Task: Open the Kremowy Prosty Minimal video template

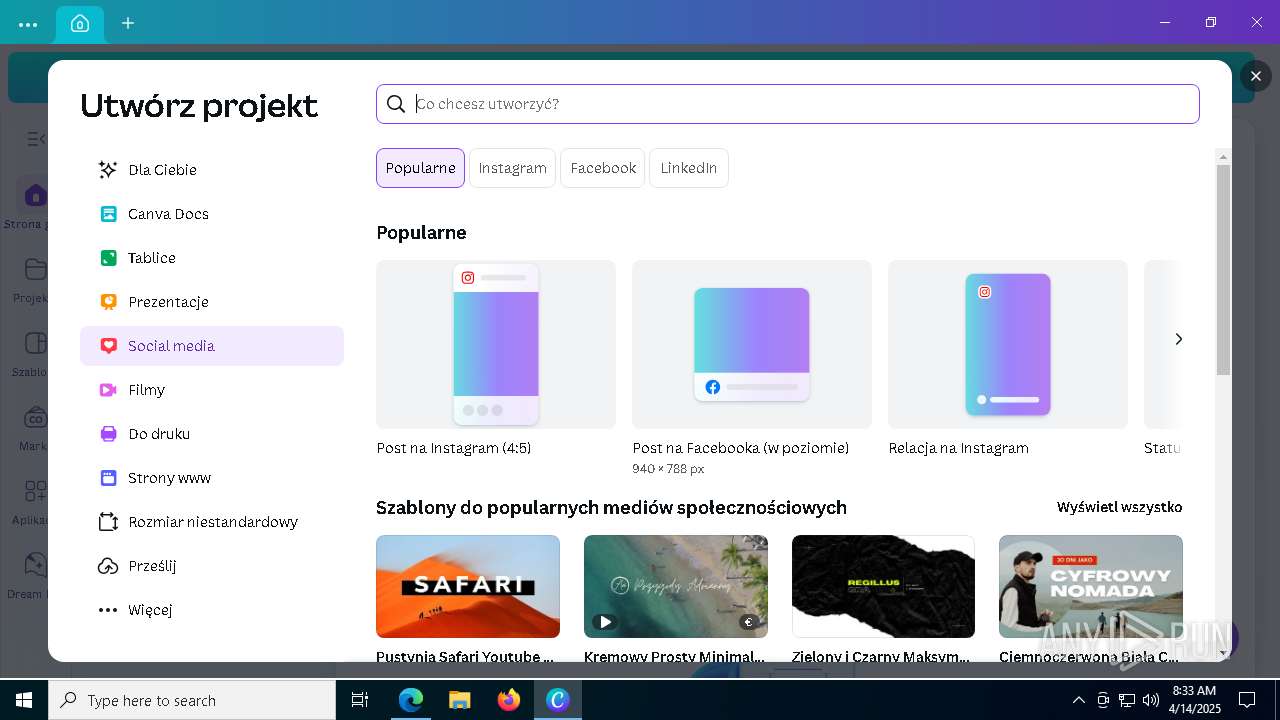Action: pyautogui.click(x=676, y=586)
